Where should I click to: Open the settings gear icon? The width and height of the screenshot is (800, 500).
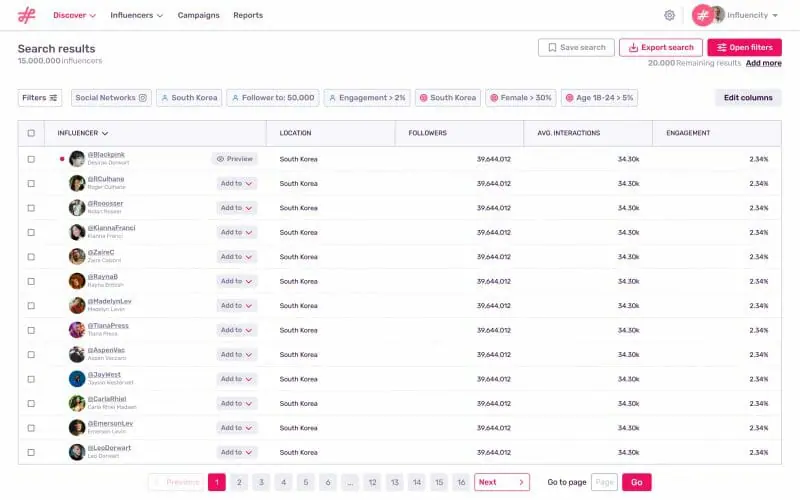point(669,15)
